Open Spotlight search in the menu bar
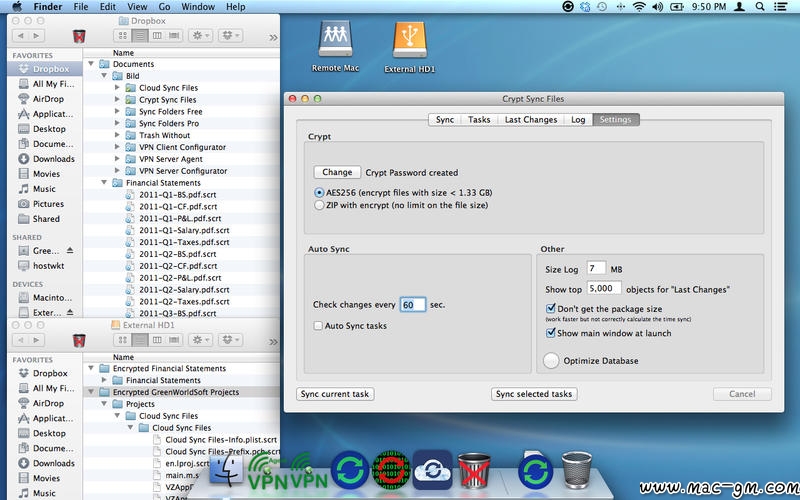This screenshot has width=800, height=500. [760, 7]
